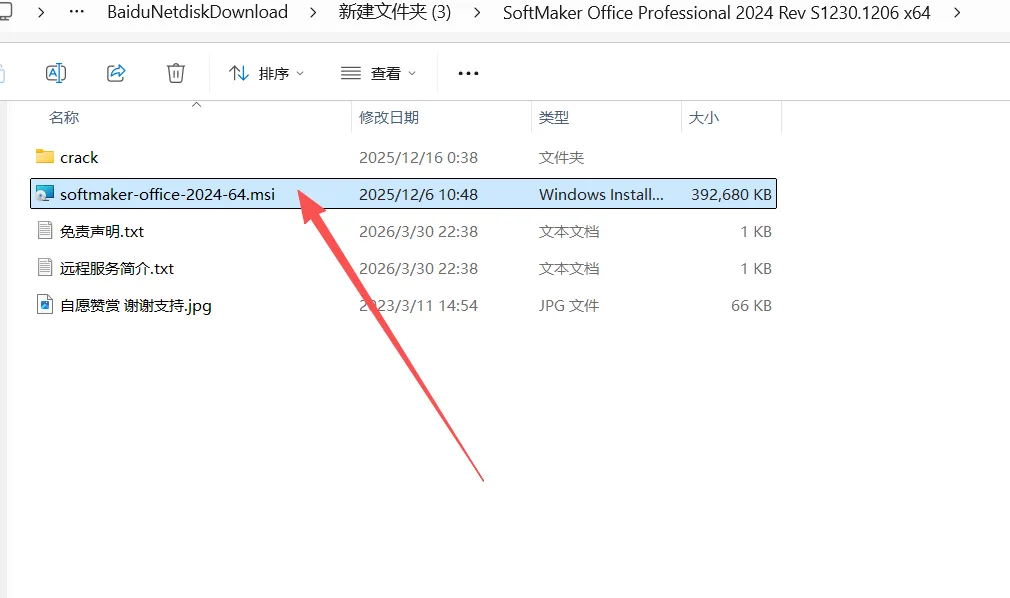Screen dimensions: 1010x598
Task: Go to BaiduNetdiskDownload in the breadcrumb
Action: 197,12
